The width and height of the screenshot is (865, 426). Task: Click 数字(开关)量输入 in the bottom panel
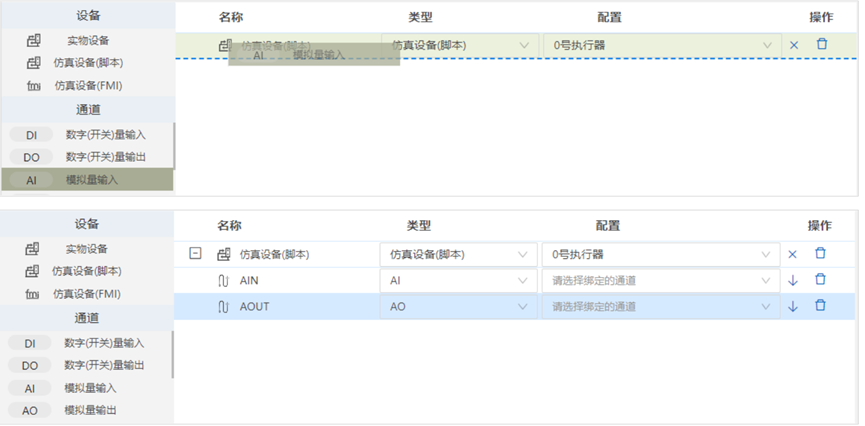tap(104, 343)
